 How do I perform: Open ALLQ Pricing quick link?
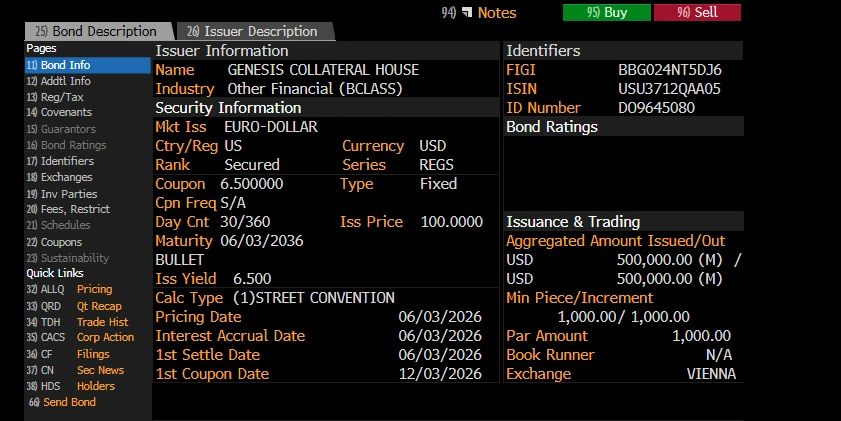(x=69, y=290)
